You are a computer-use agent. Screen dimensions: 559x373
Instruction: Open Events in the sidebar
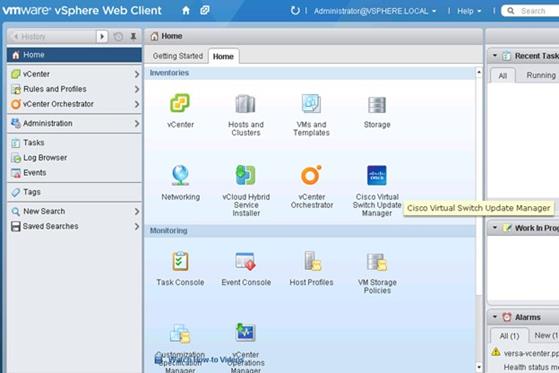click(74, 173)
